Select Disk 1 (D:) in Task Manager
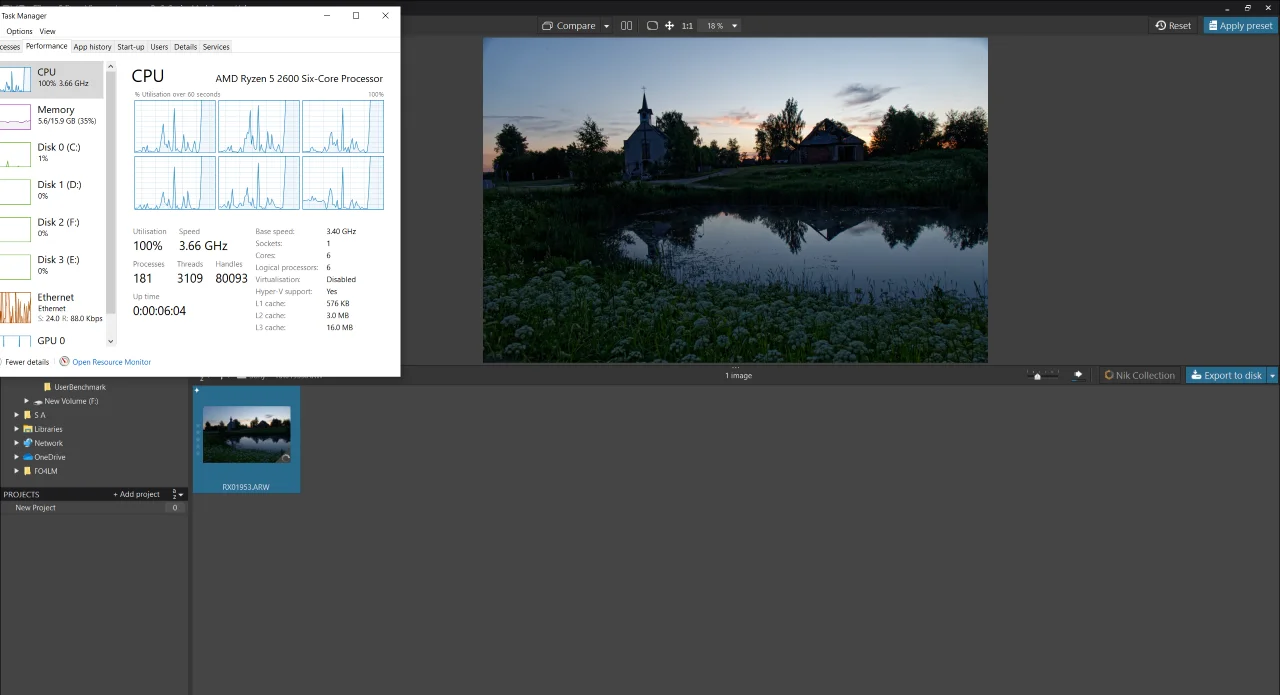1280x695 pixels. pyautogui.click(x=51, y=190)
